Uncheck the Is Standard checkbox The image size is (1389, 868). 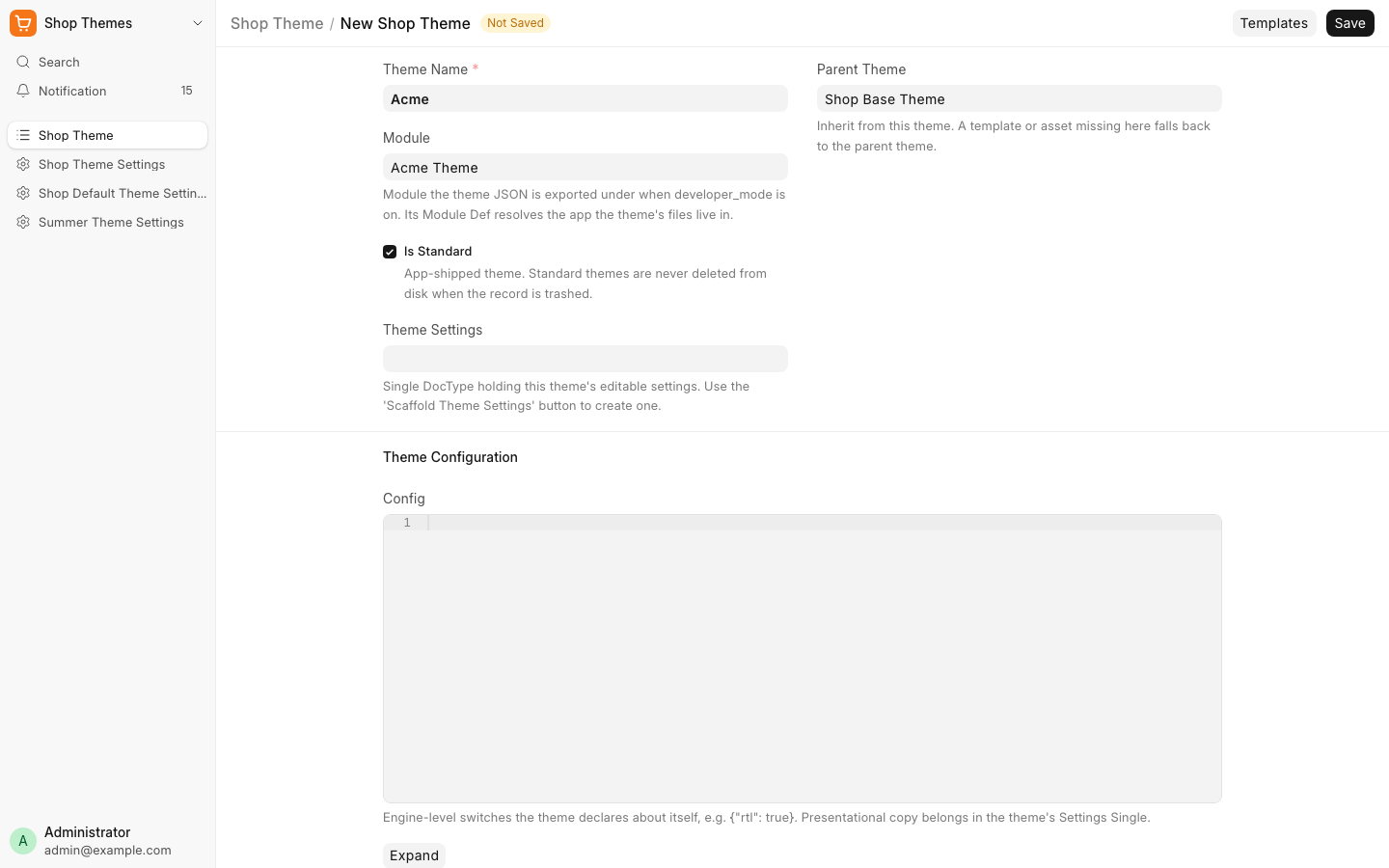pyautogui.click(x=390, y=252)
